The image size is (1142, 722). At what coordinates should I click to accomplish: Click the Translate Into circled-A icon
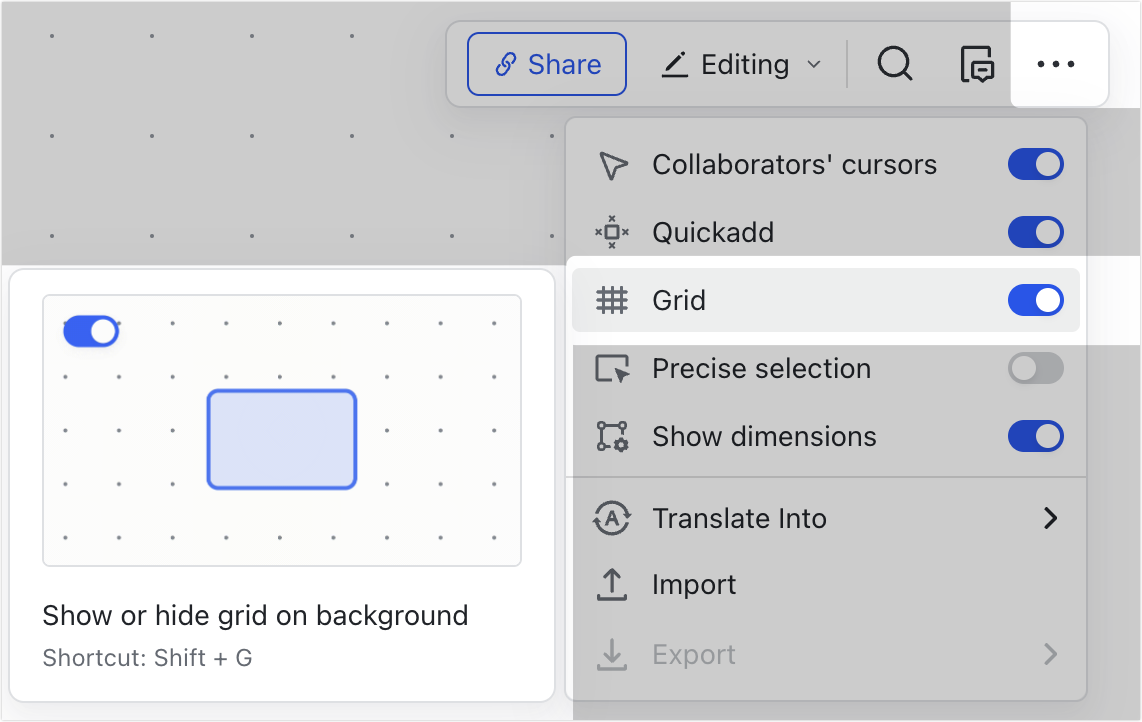click(x=613, y=518)
